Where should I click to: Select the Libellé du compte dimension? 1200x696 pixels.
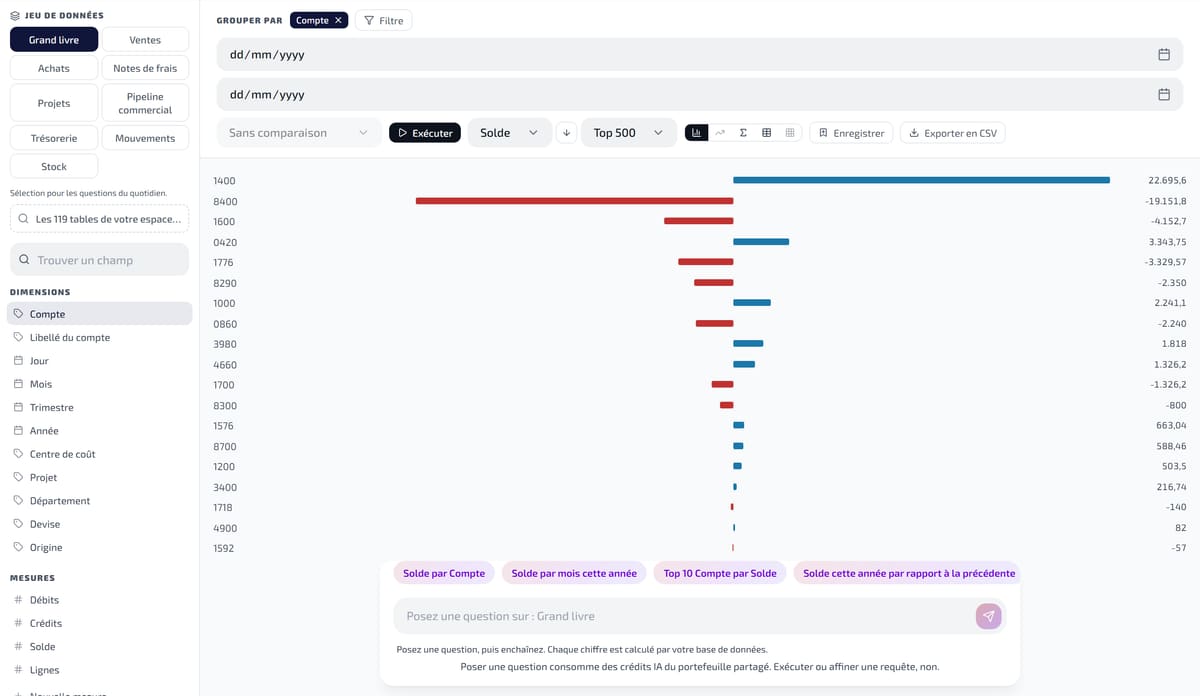[x=99, y=337]
